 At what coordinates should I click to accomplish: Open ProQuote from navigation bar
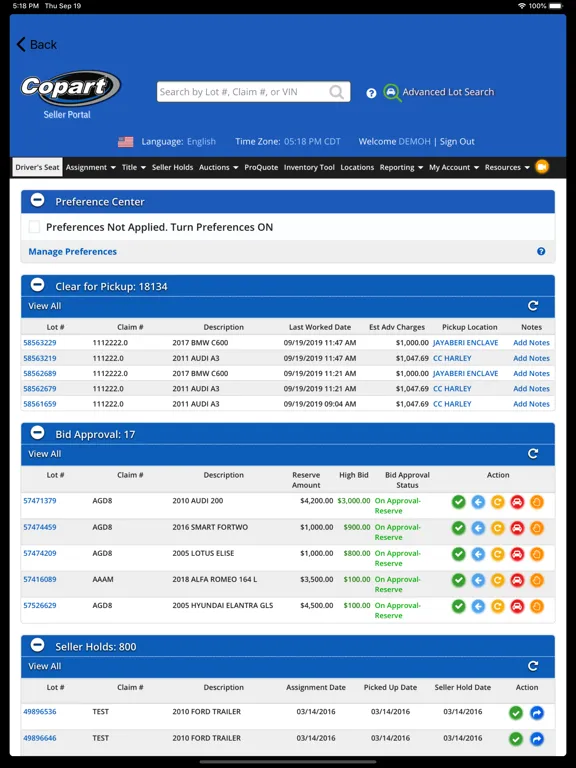tap(261, 168)
